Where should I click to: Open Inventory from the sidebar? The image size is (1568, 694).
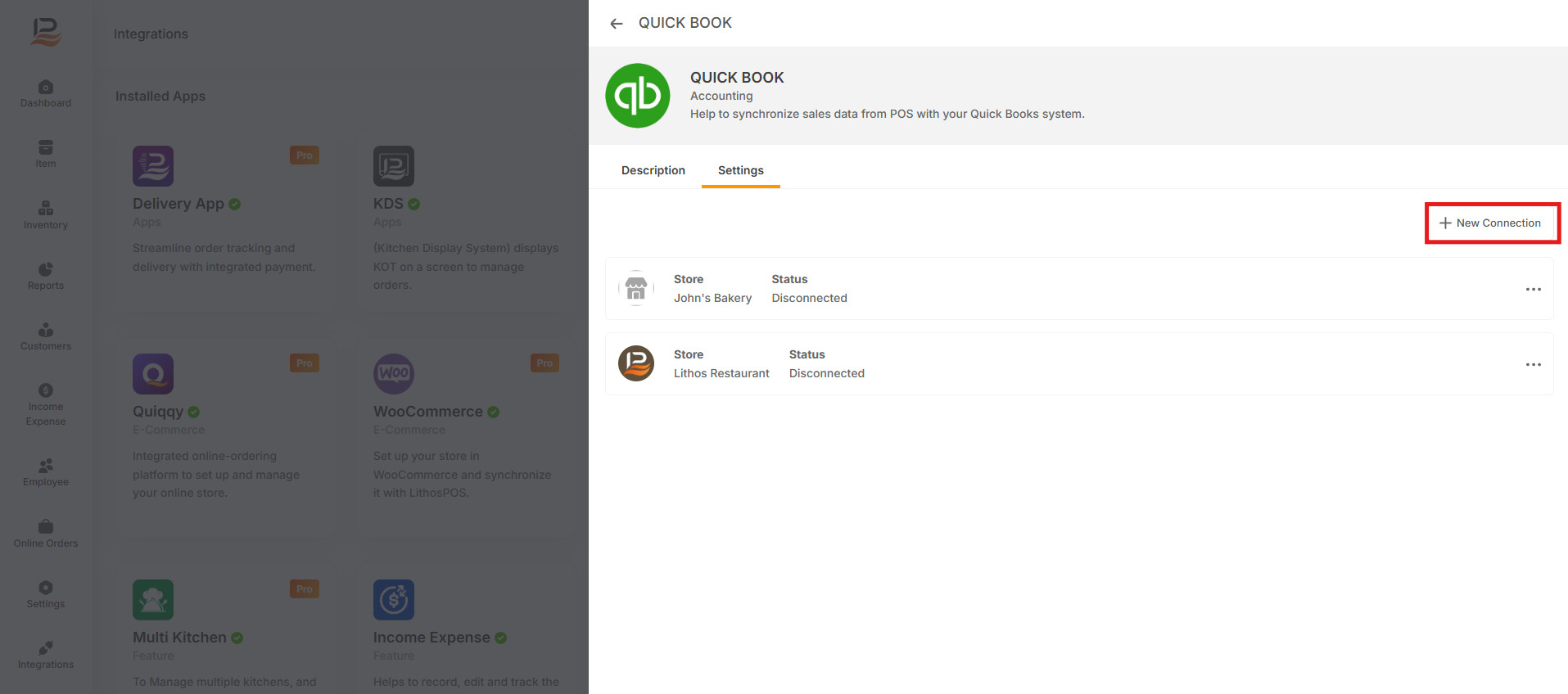click(46, 215)
